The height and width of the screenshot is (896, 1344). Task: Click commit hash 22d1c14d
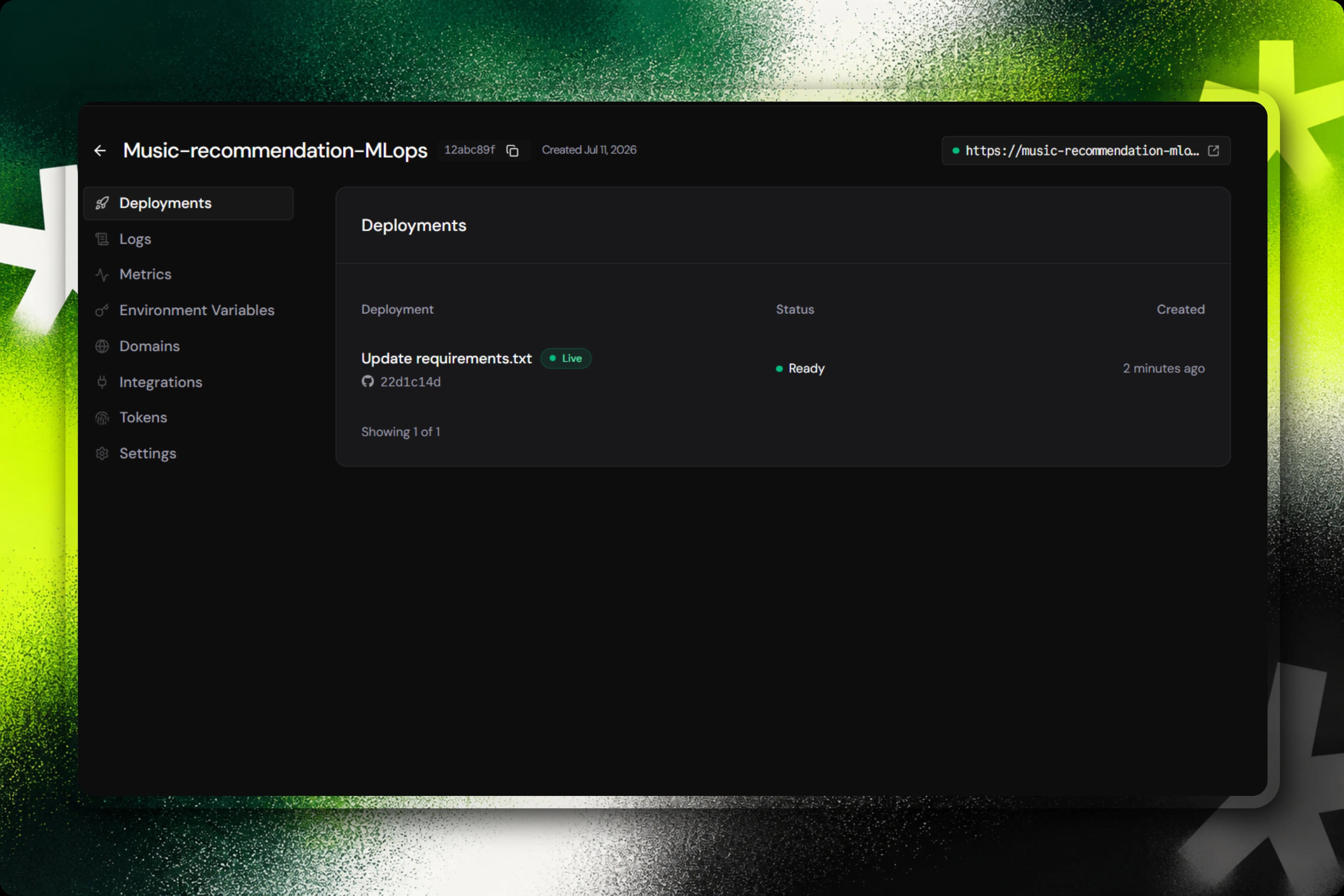pyautogui.click(x=410, y=382)
